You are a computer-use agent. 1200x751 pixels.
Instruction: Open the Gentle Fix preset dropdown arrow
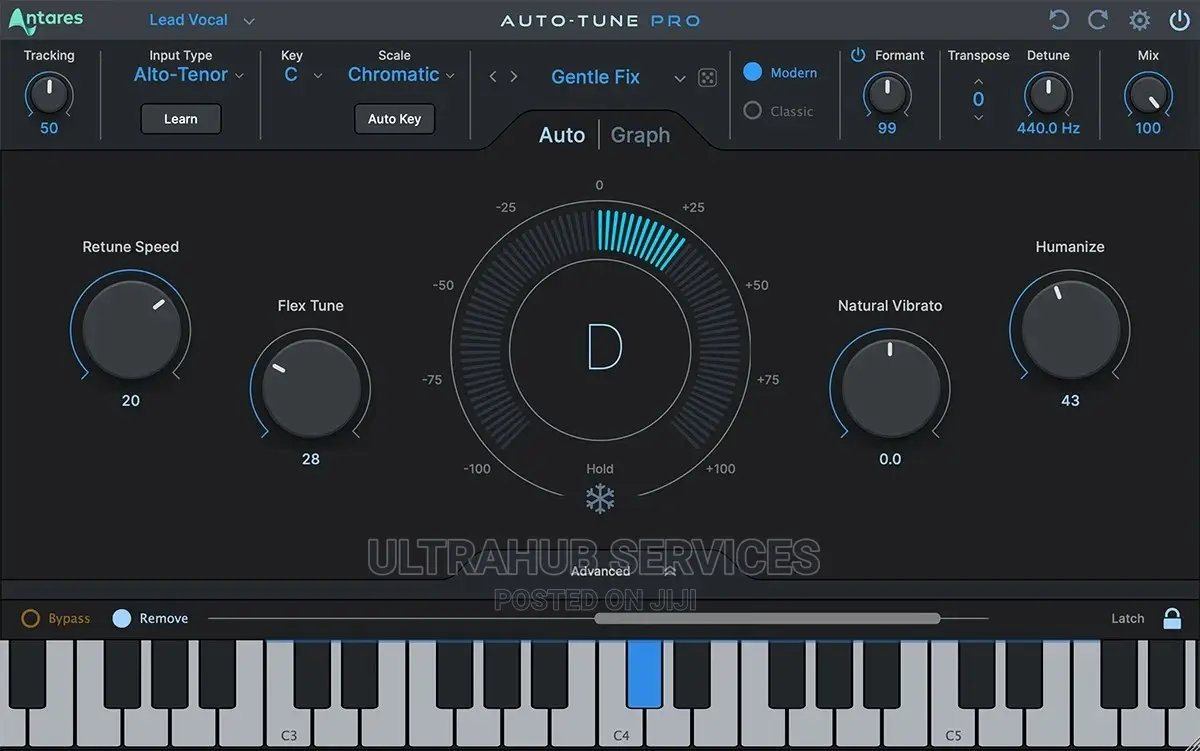click(x=680, y=78)
